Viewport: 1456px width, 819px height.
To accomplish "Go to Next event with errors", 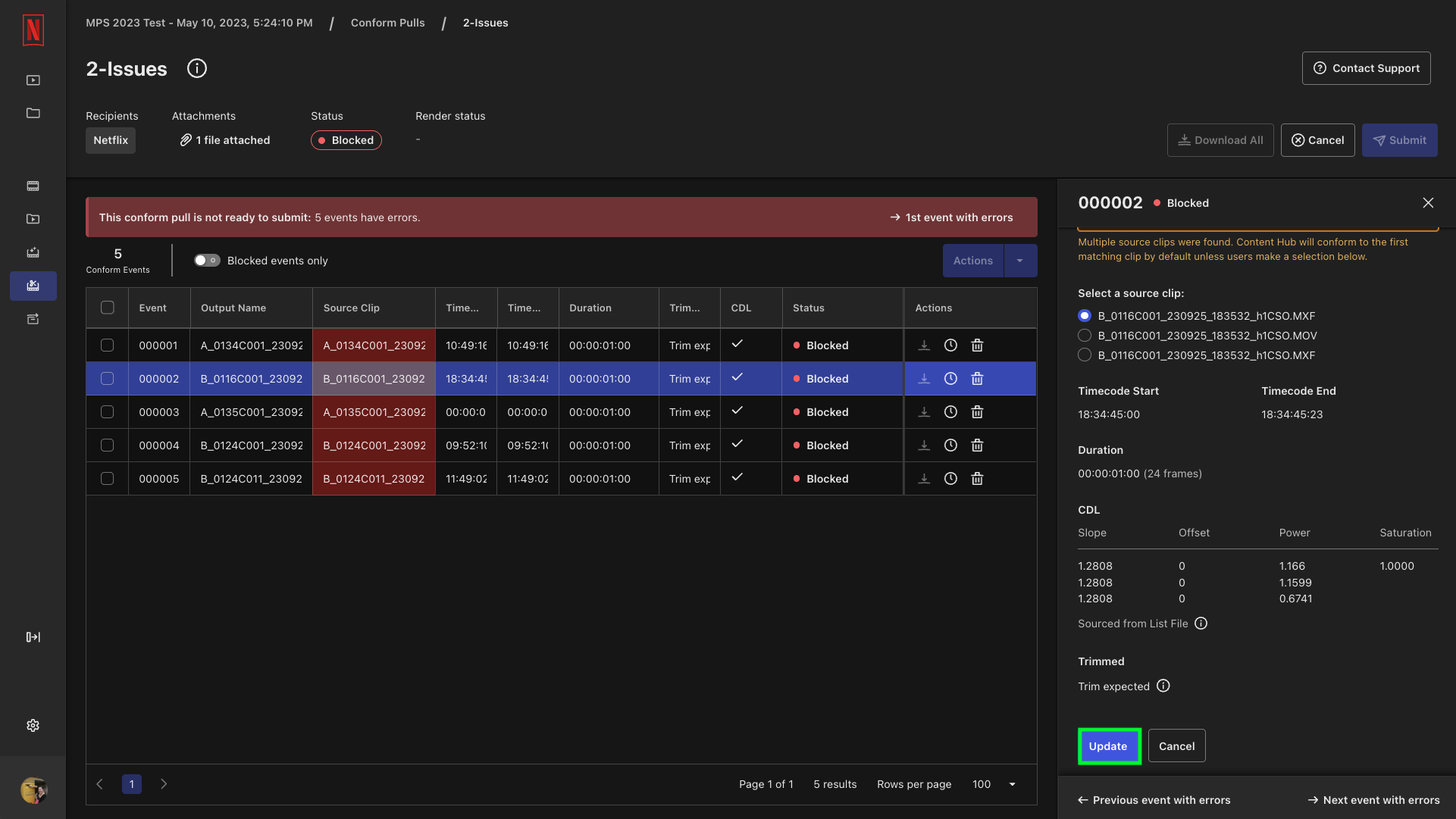I will [x=1373, y=800].
